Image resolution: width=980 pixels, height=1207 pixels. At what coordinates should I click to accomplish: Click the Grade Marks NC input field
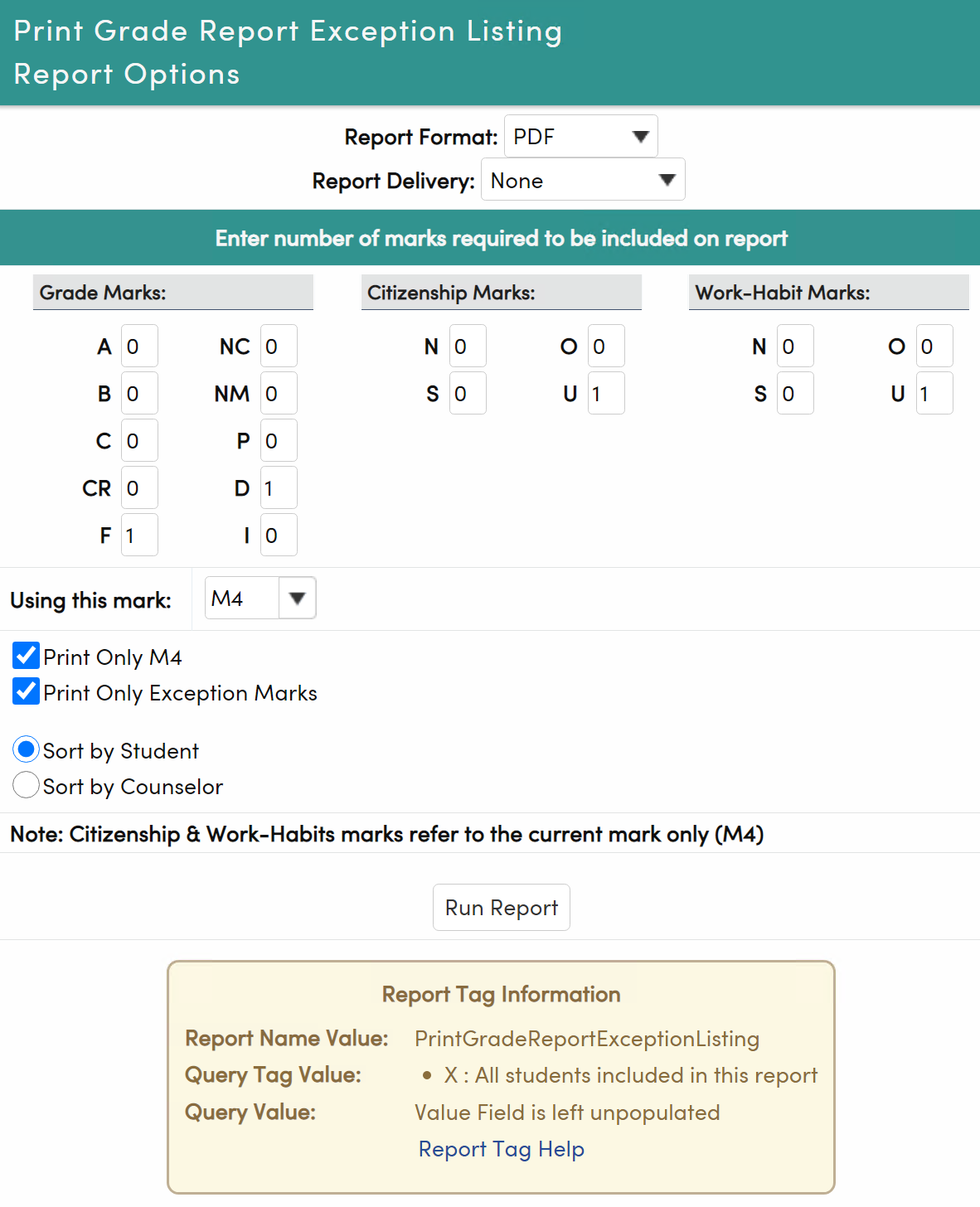tap(279, 346)
